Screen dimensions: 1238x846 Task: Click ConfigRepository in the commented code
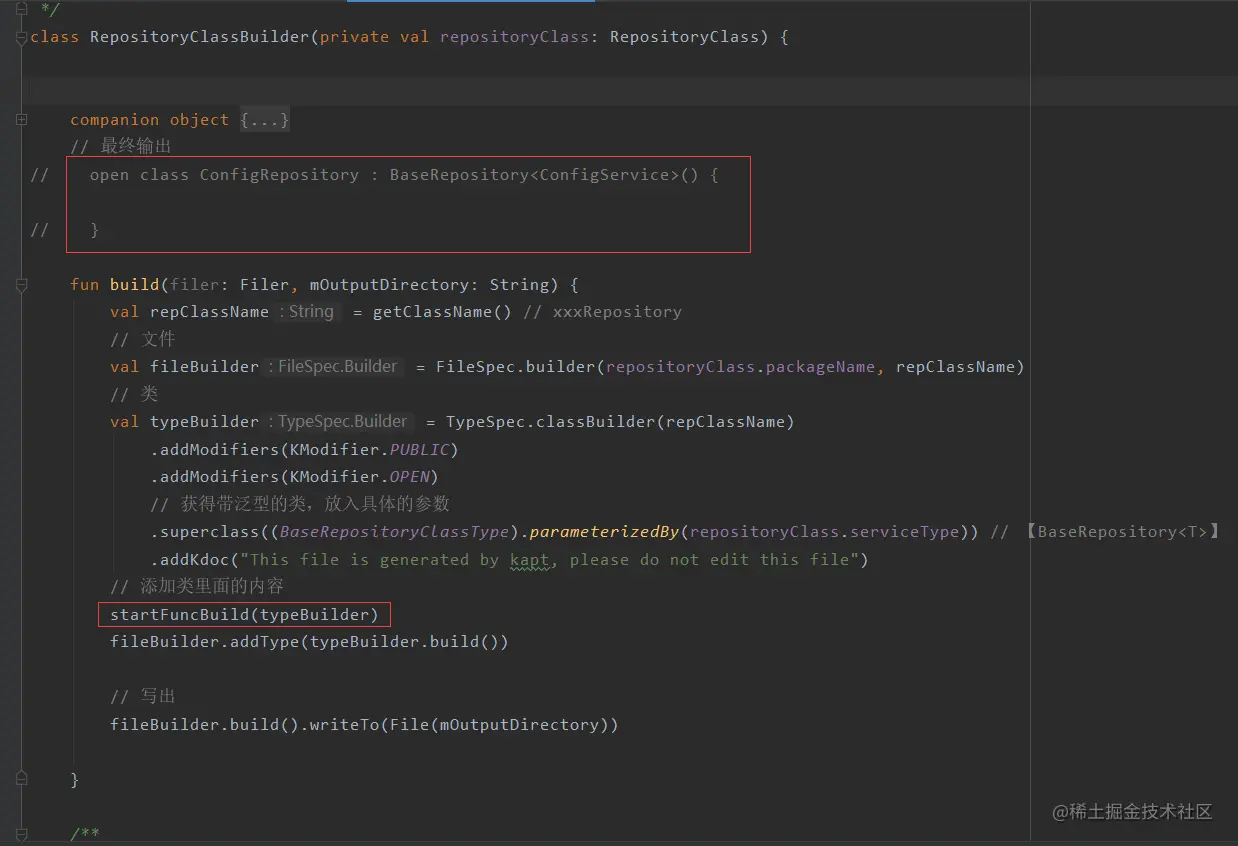pos(279,175)
